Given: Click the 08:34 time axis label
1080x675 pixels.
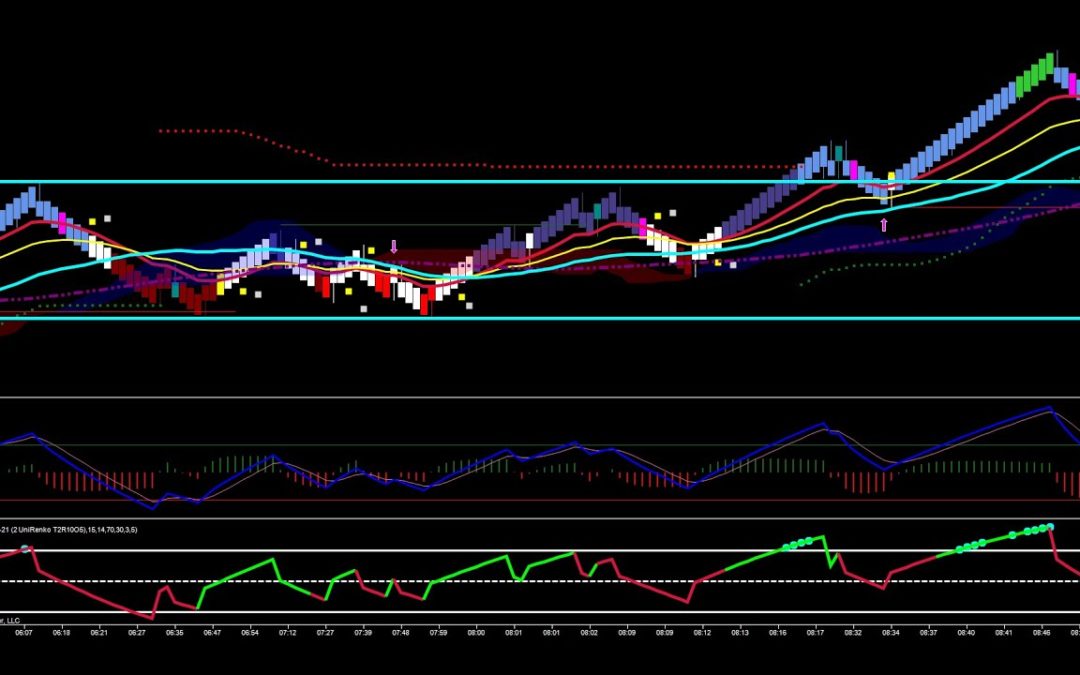Looking at the screenshot, I should tap(890, 632).
